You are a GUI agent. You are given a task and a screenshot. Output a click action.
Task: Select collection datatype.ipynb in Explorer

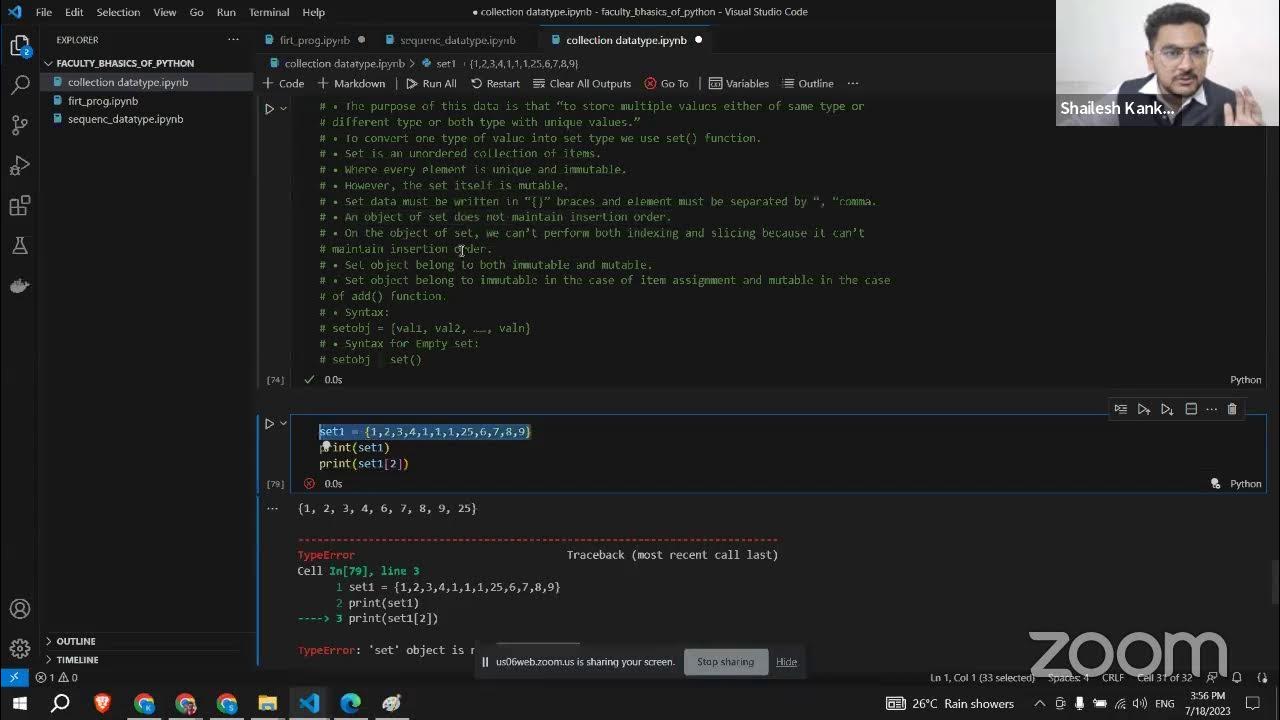pyautogui.click(x=146, y=82)
